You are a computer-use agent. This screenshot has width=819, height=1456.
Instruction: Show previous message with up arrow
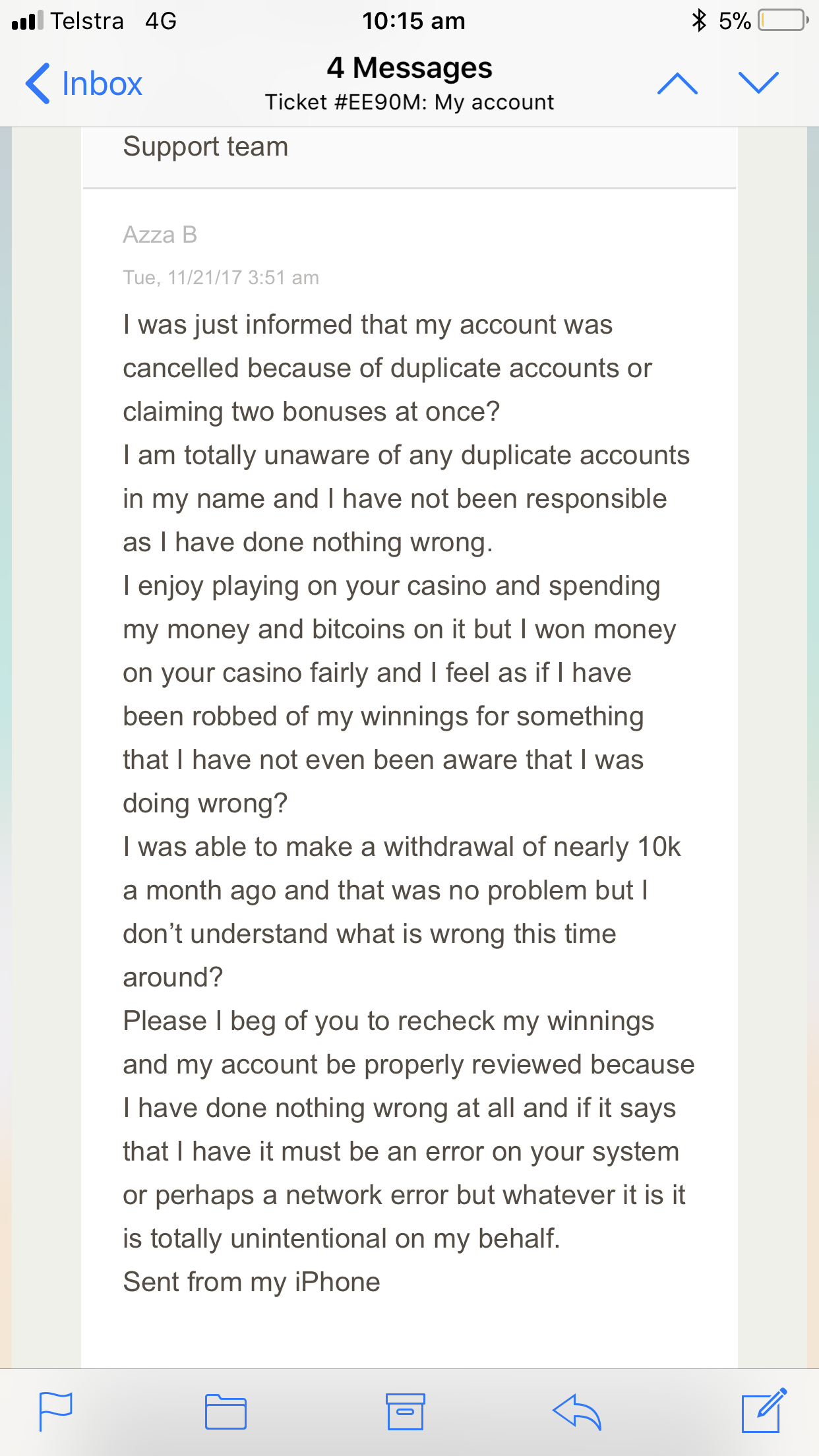677,84
